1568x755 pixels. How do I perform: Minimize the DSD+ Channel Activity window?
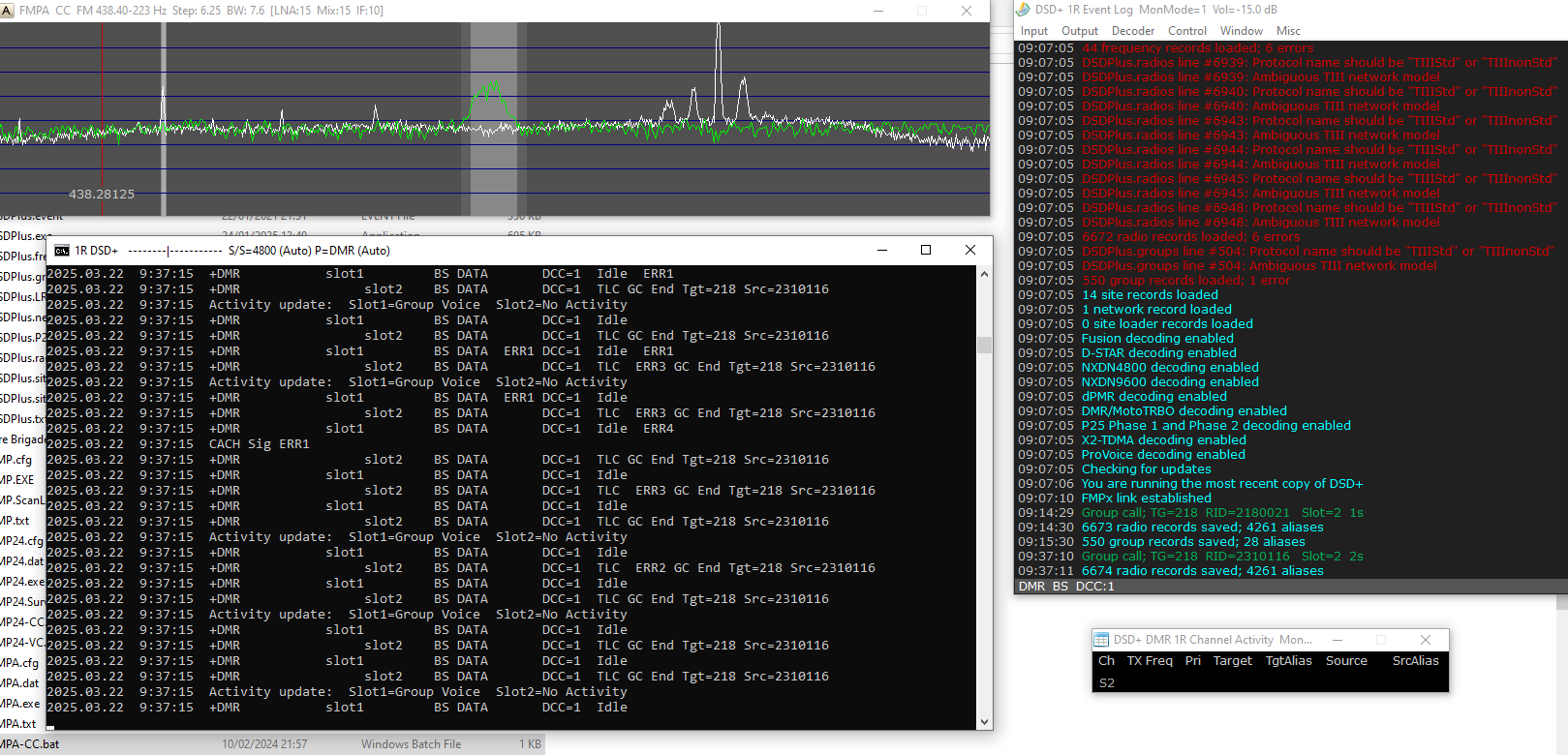(x=1337, y=640)
